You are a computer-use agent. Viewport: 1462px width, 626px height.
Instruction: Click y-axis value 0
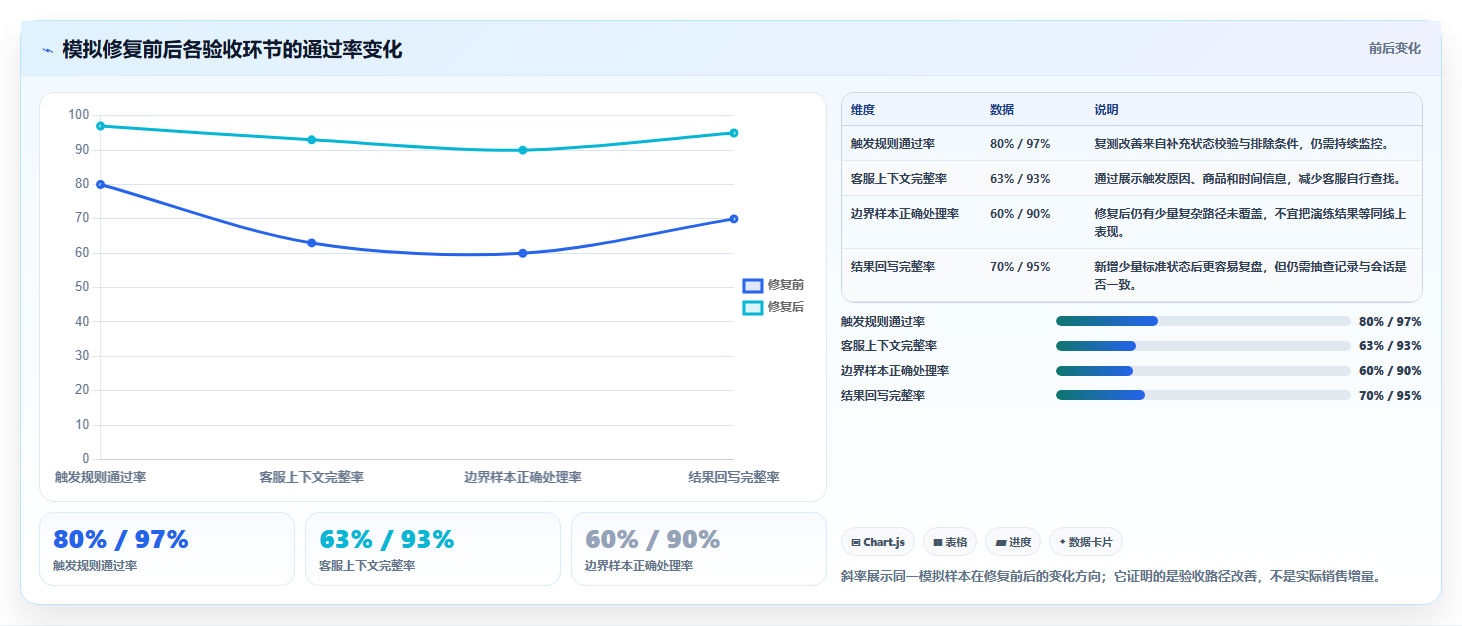click(86, 459)
